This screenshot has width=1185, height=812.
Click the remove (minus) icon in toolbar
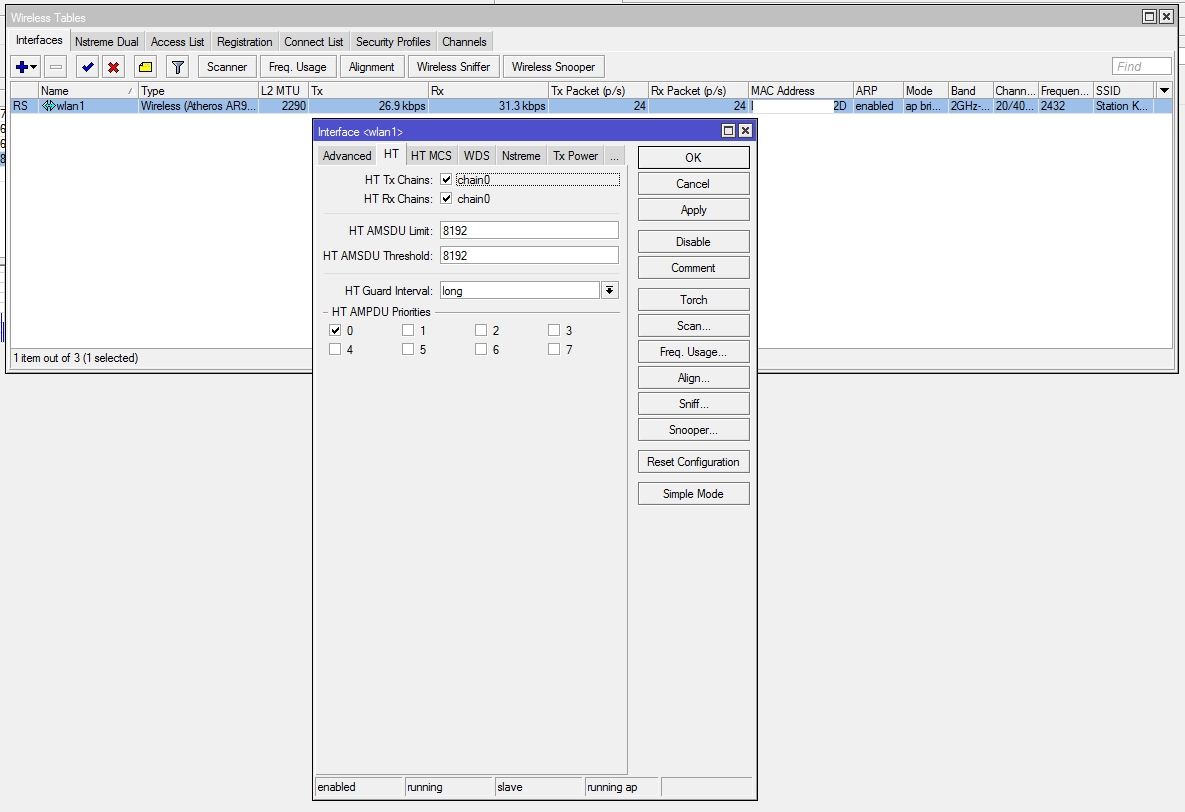56,67
